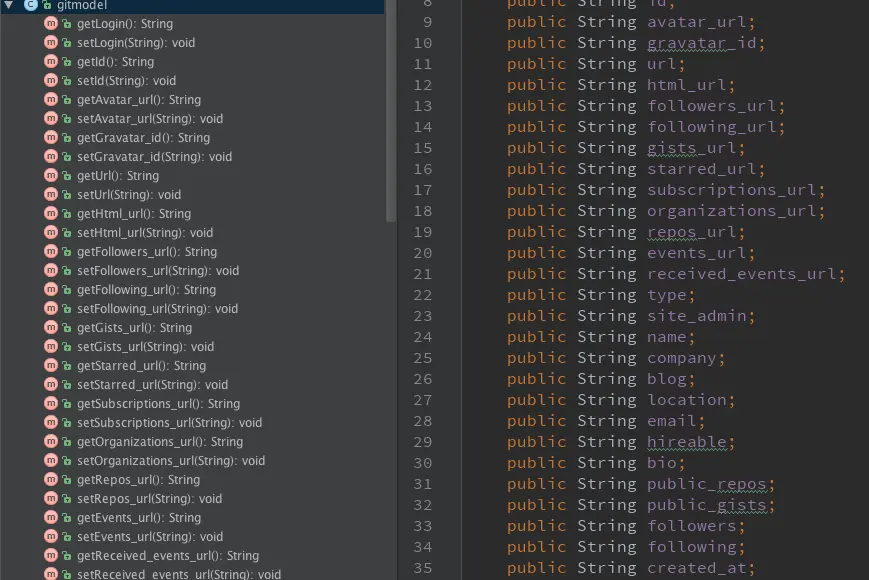Click public lock icon beside setStarred_url(String)
Screen dimensions: 869x580
point(67,384)
